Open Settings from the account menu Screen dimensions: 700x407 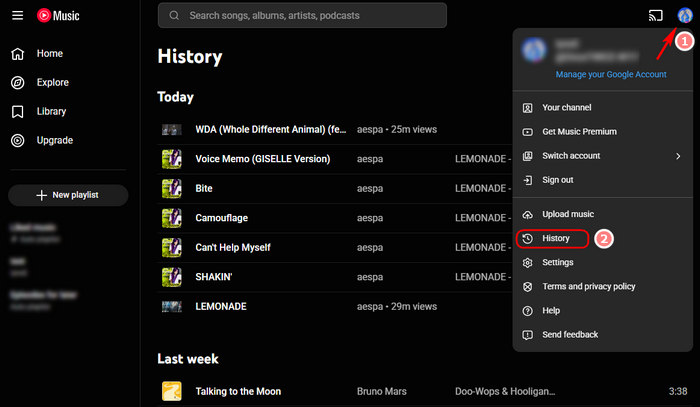[x=603, y=262]
